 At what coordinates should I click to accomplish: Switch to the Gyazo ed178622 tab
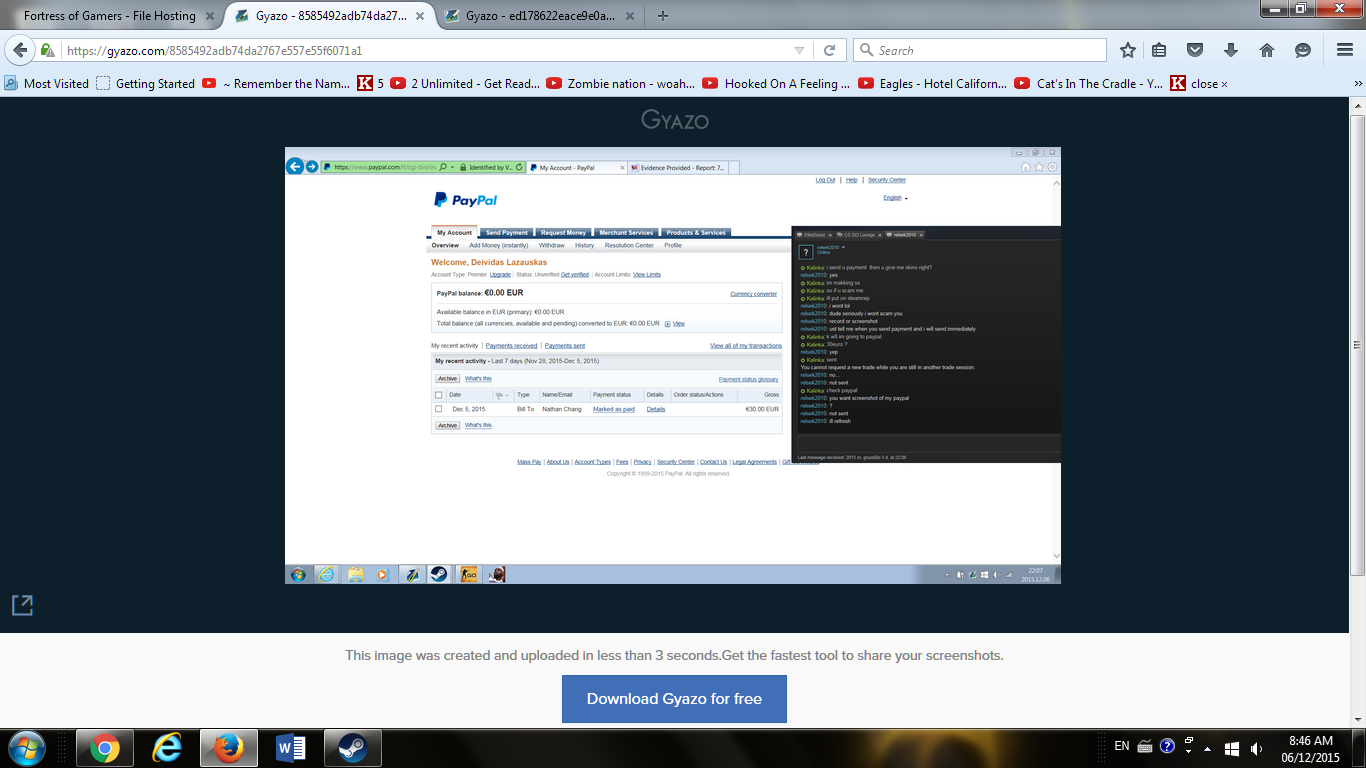[535, 16]
